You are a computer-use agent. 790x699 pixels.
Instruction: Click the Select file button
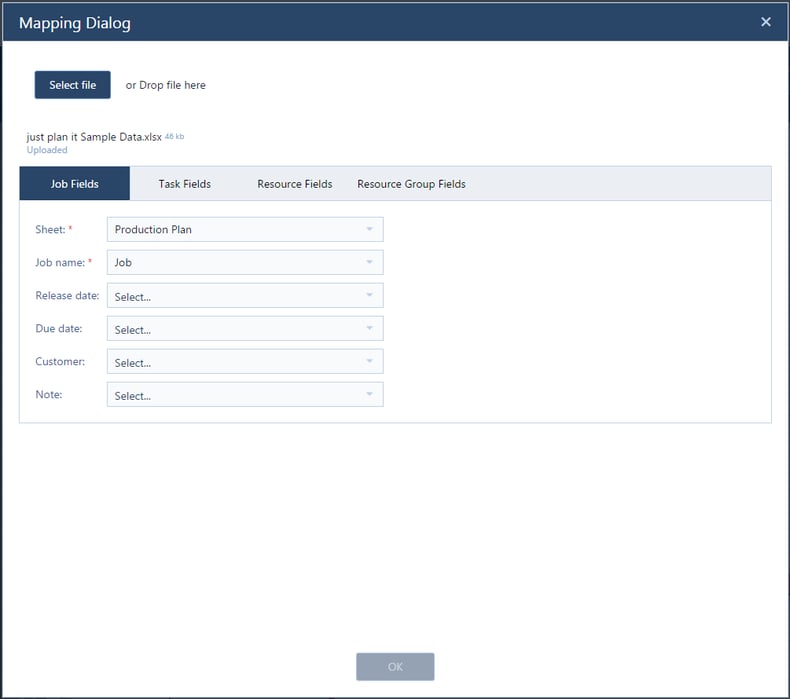73,85
